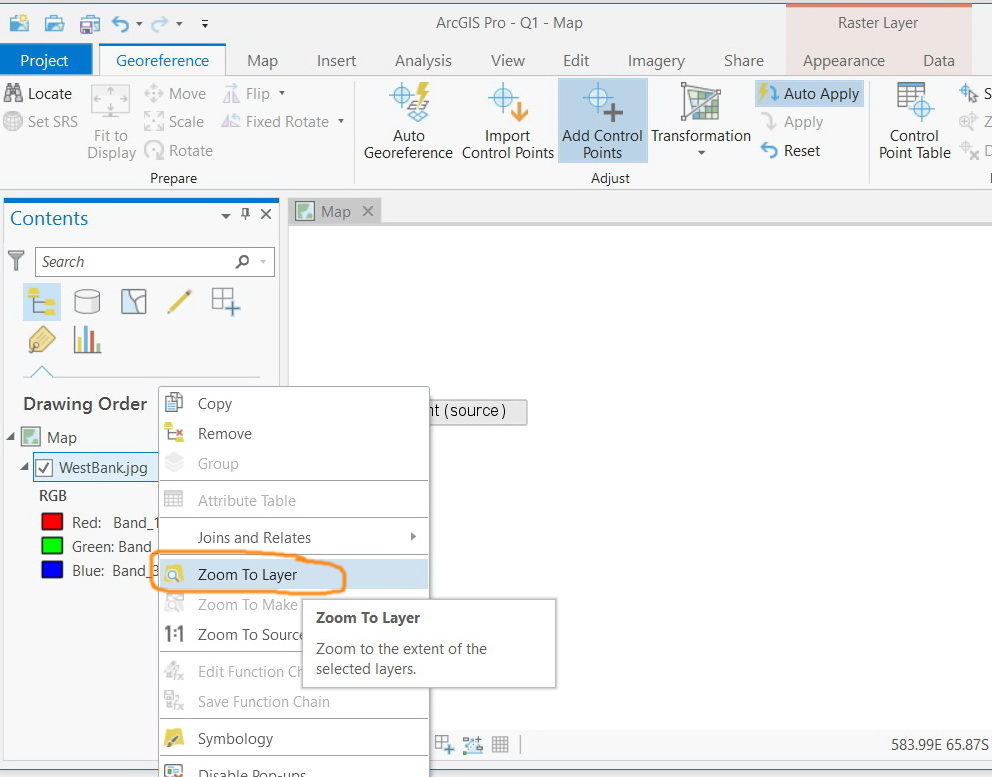Screen dimensions: 992x777
Task: Switch to the Map ribbon tab
Action: [262, 61]
